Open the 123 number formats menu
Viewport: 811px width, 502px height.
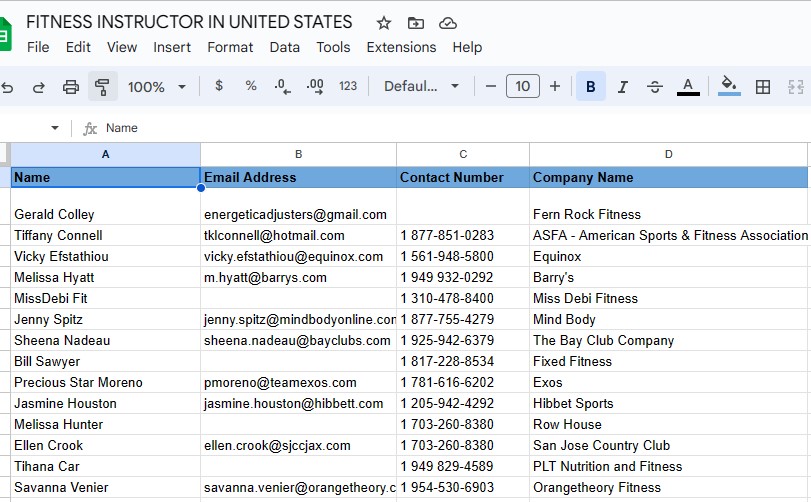coord(348,86)
